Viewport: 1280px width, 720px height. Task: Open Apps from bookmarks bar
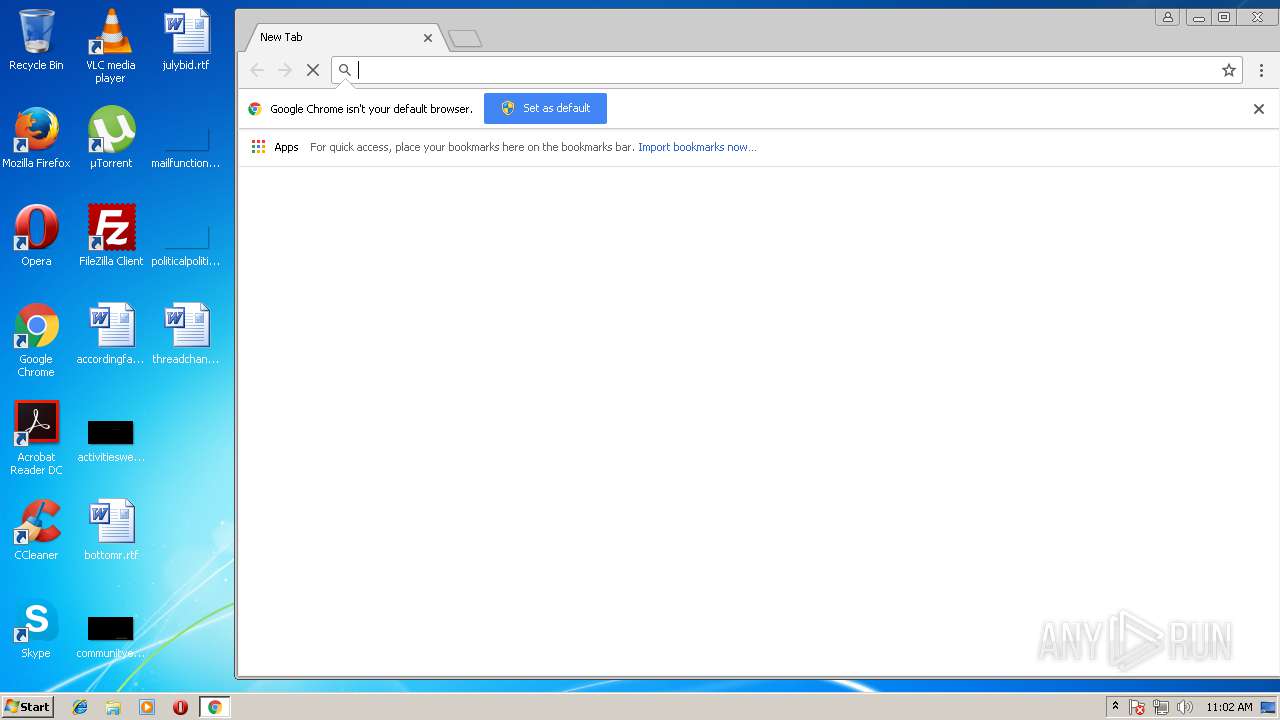coord(275,147)
